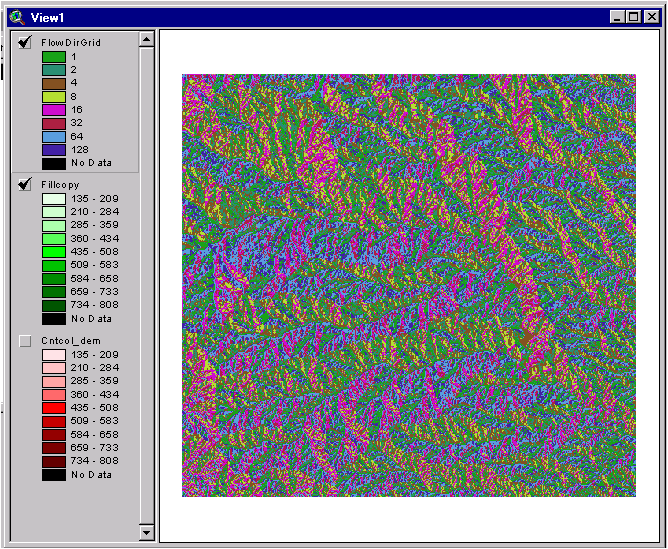Click the Cntcol_dem 435 - 508 red swatch

[53, 408]
